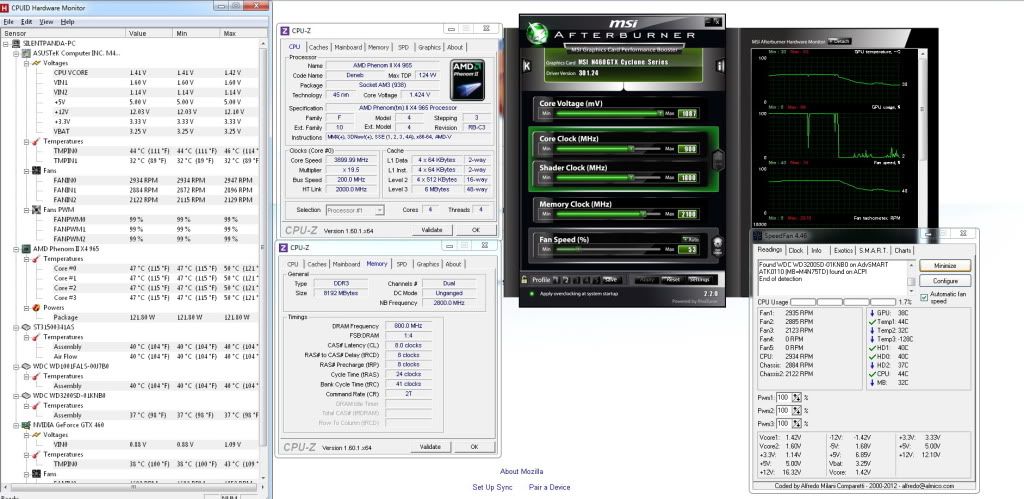Click the GPU temperature arrow icon in SpeedFan
The width and height of the screenshot is (1024, 499).
pyautogui.click(x=872, y=313)
